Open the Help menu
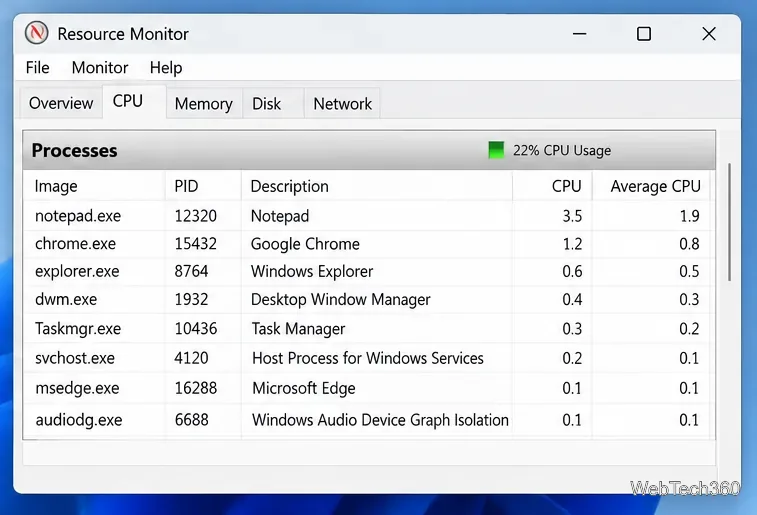Image resolution: width=757 pixels, height=515 pixels. (166, 68)
